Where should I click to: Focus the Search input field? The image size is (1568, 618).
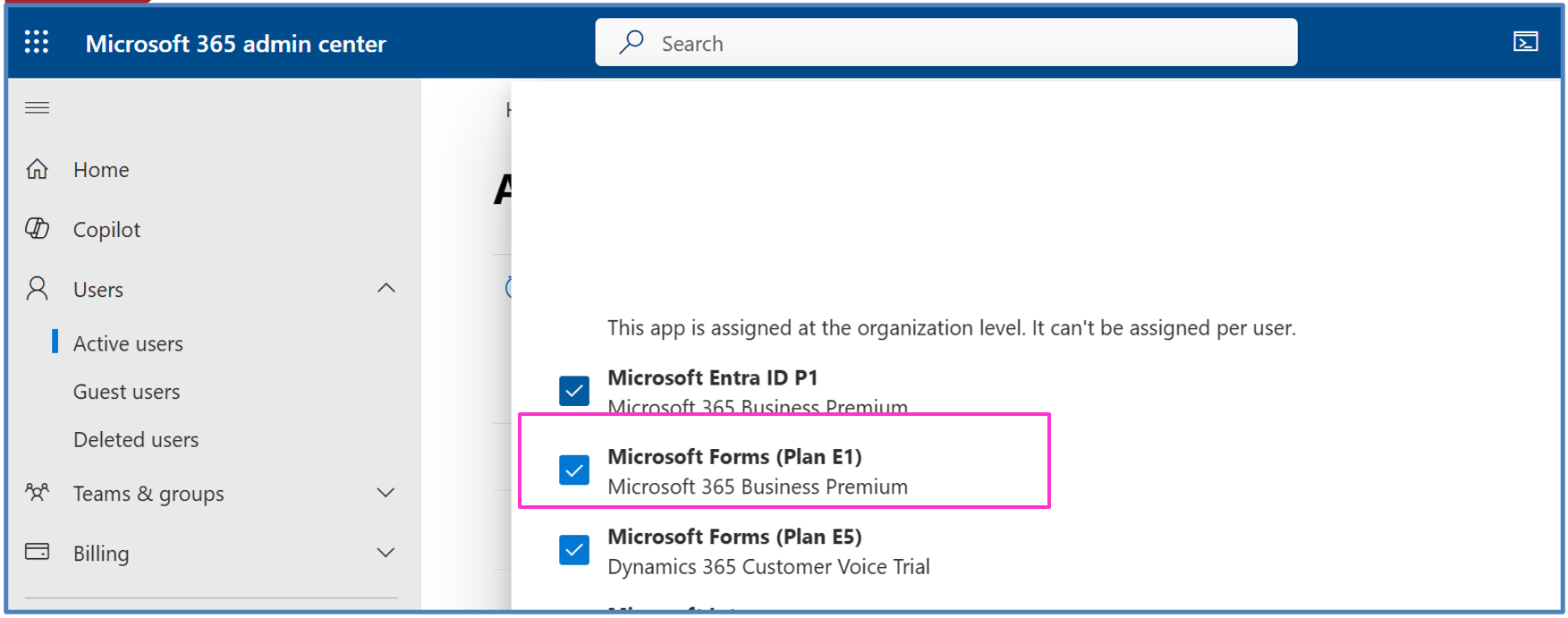coord(966,43)
